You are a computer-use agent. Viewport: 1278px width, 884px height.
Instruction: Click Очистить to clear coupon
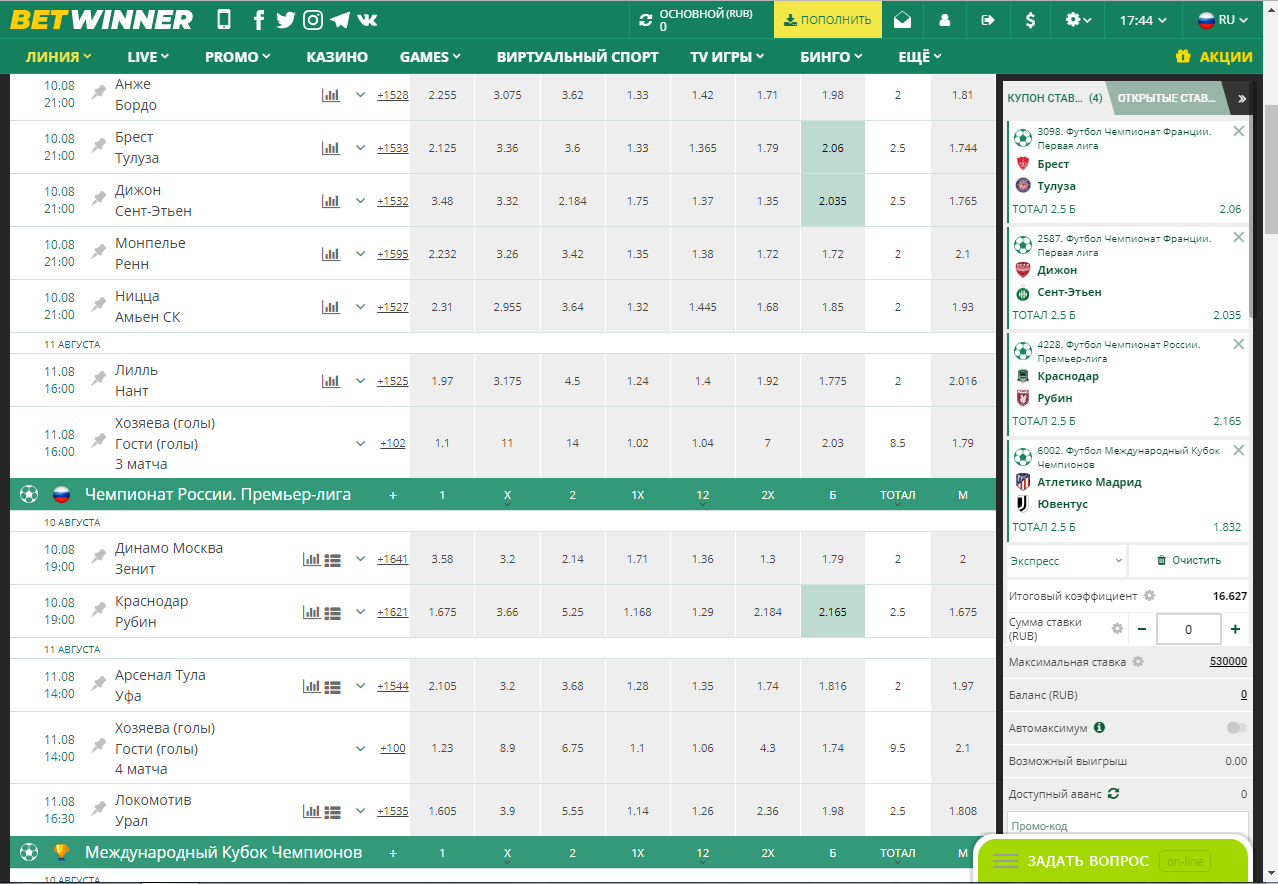coord(1189,561)
